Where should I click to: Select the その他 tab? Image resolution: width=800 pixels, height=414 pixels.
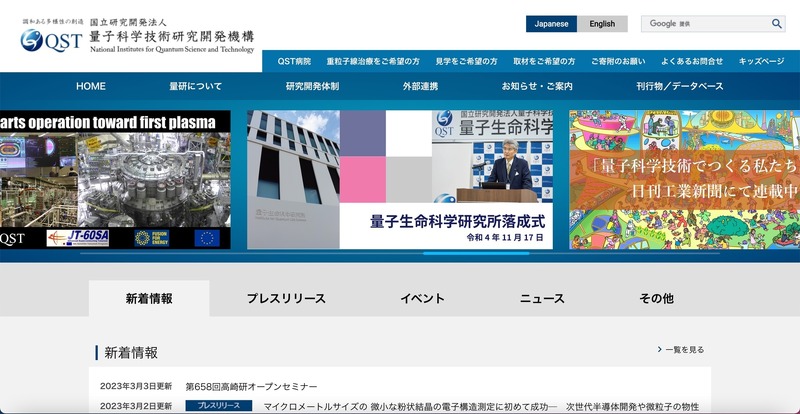click(x=656, y=299)
